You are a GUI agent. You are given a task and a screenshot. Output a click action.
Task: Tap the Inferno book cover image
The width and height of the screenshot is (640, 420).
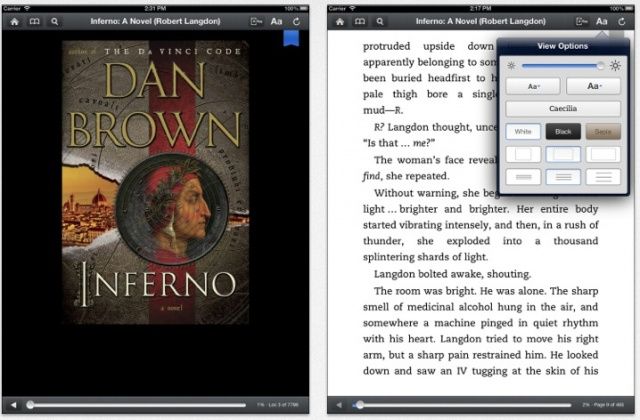click(x=155, y=182)
